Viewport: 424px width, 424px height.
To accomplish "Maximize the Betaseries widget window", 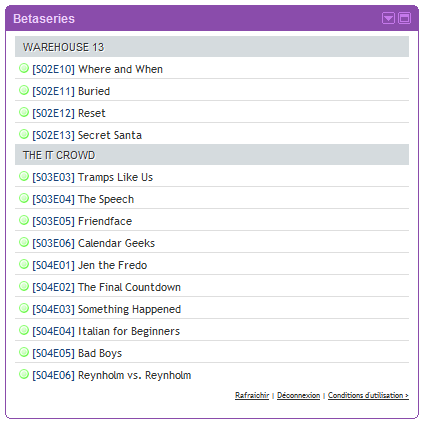I will pos(405,18).
